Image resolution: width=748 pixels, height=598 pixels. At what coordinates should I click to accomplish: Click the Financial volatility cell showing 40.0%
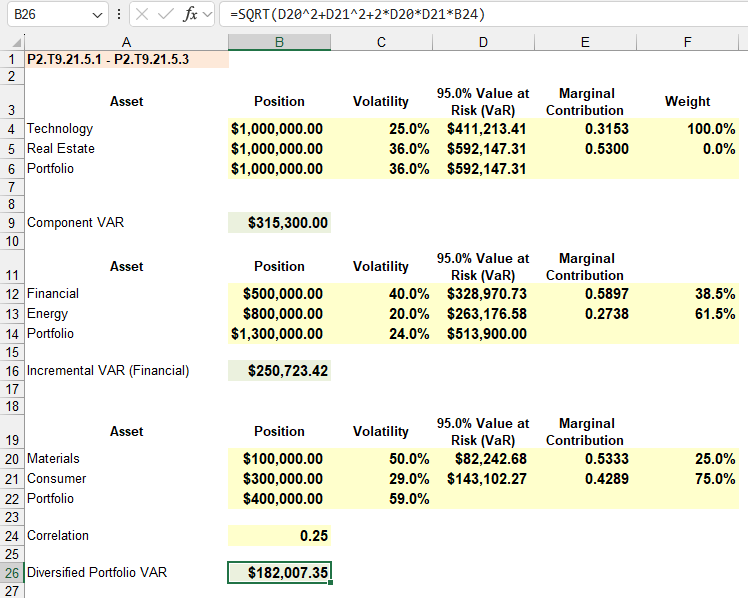382,294
